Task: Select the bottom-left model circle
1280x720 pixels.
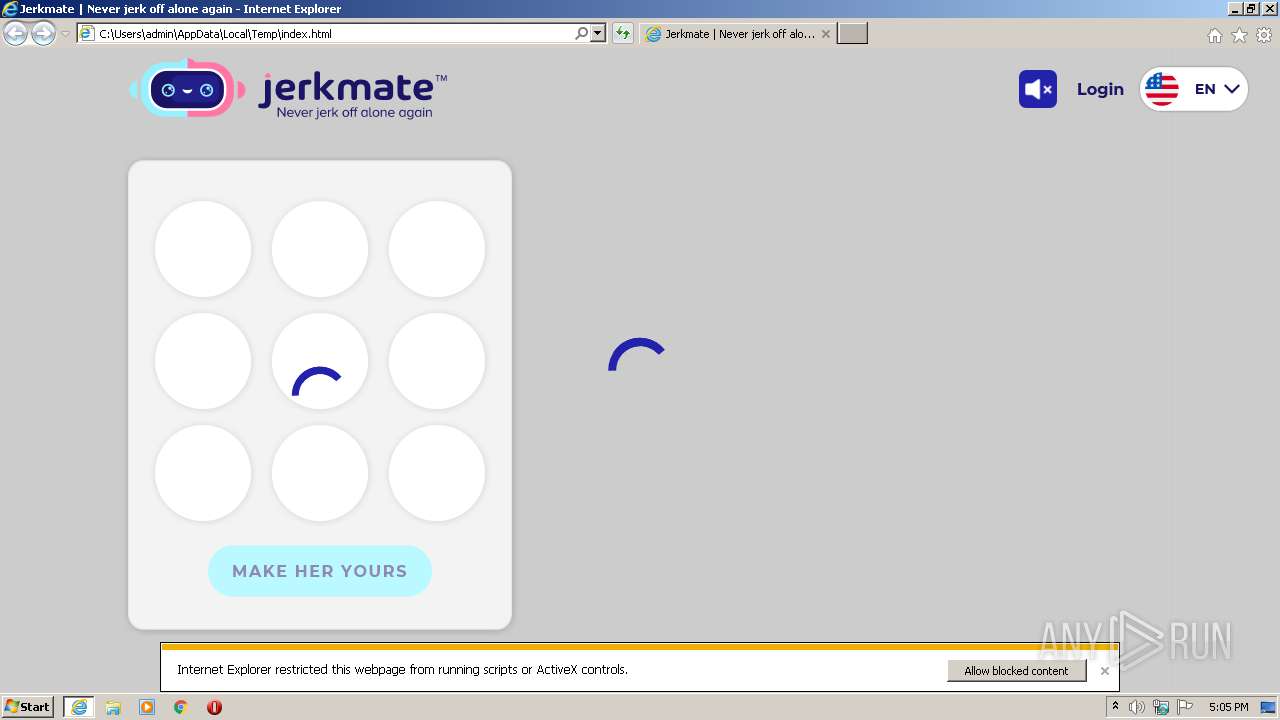Action: [203, 473]
